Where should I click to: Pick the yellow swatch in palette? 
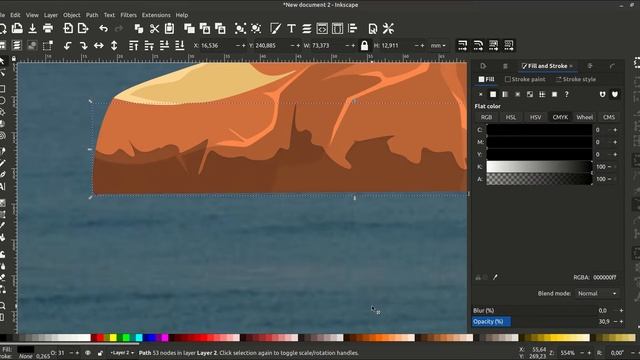(x=113, y=338)
